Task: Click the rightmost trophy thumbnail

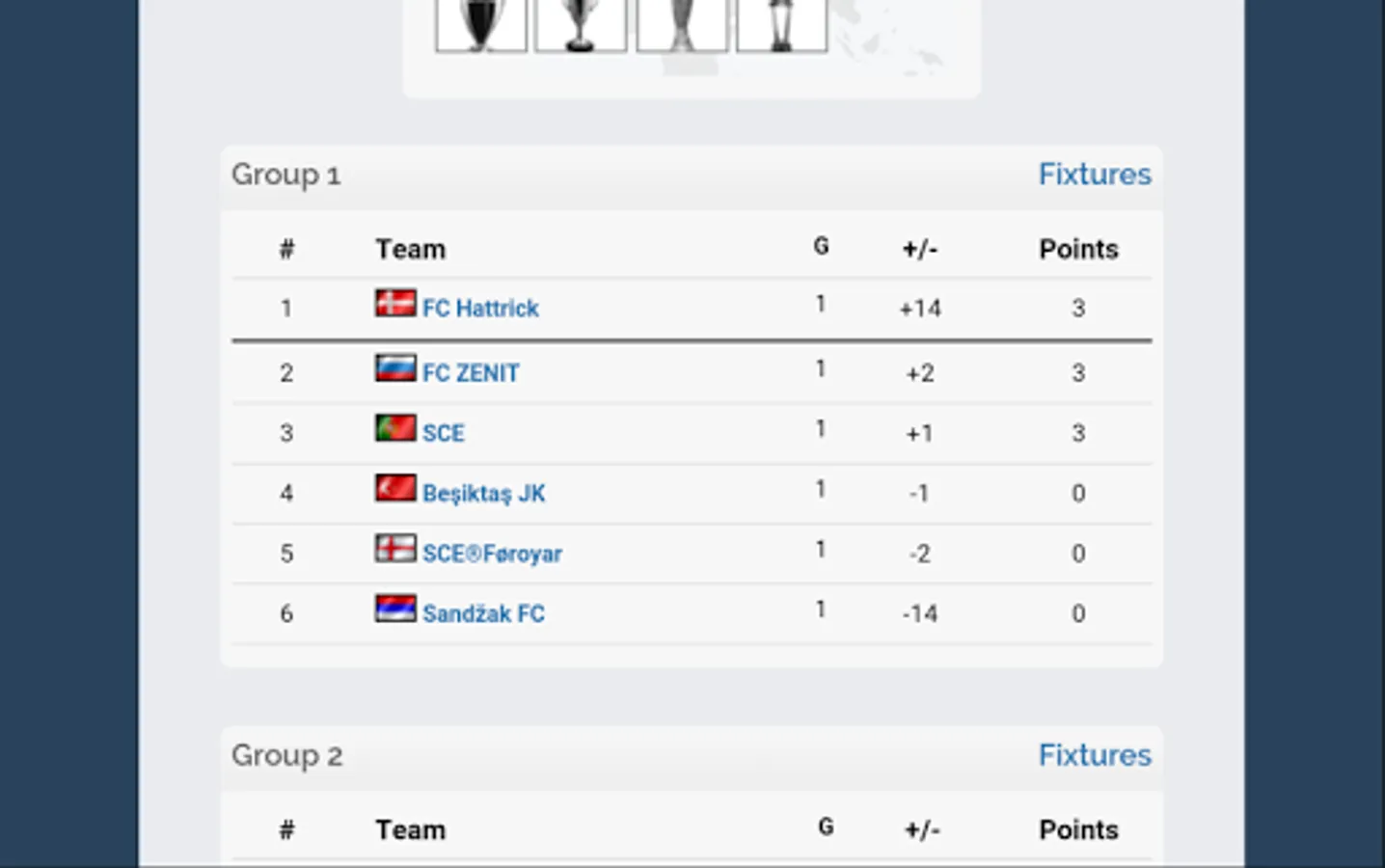Action: point(781,23)
